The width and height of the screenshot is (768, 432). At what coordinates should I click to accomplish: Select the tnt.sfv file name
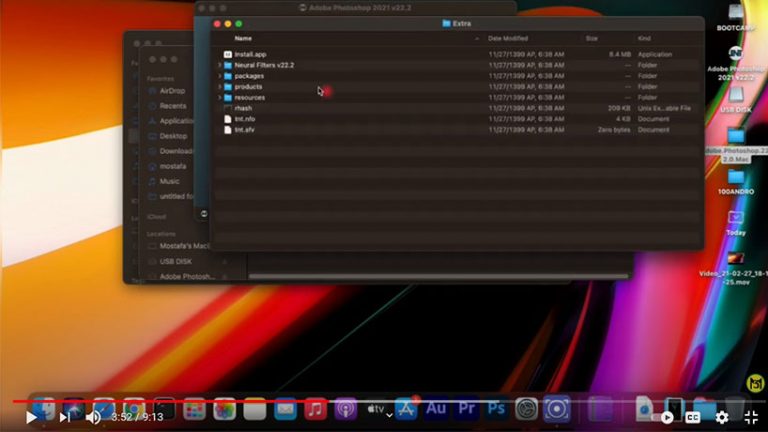pos(244,130)
